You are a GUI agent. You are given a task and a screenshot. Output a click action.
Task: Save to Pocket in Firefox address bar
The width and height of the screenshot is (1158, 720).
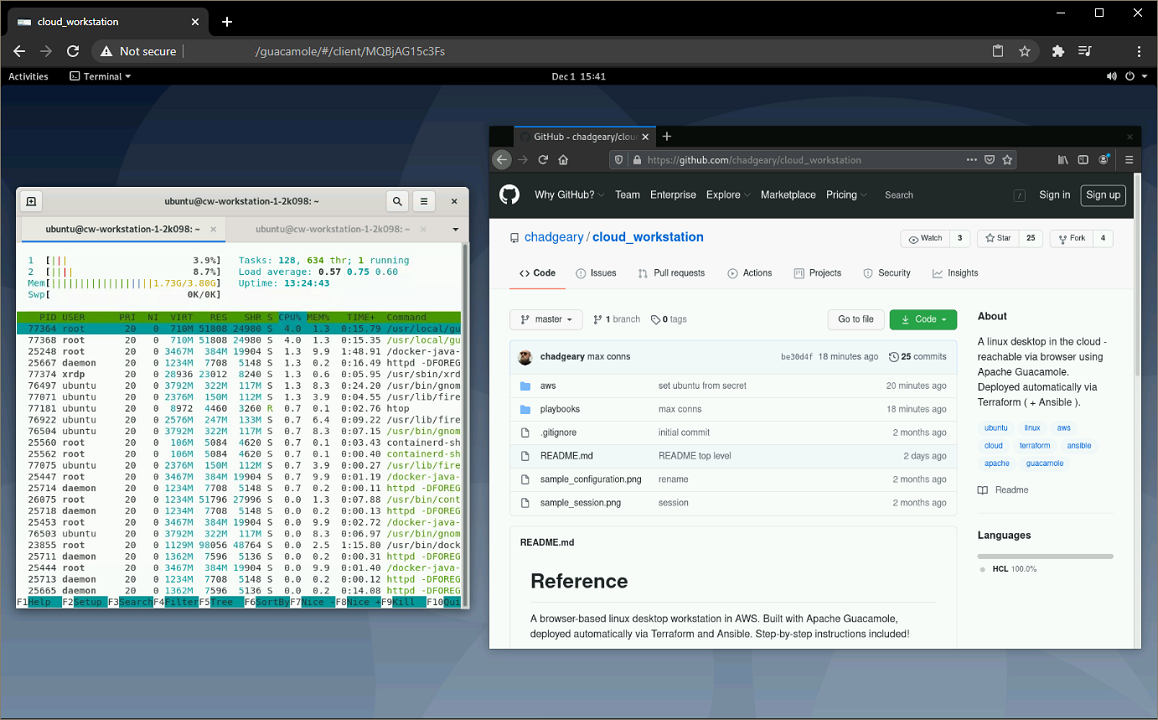tap(990, 160)
